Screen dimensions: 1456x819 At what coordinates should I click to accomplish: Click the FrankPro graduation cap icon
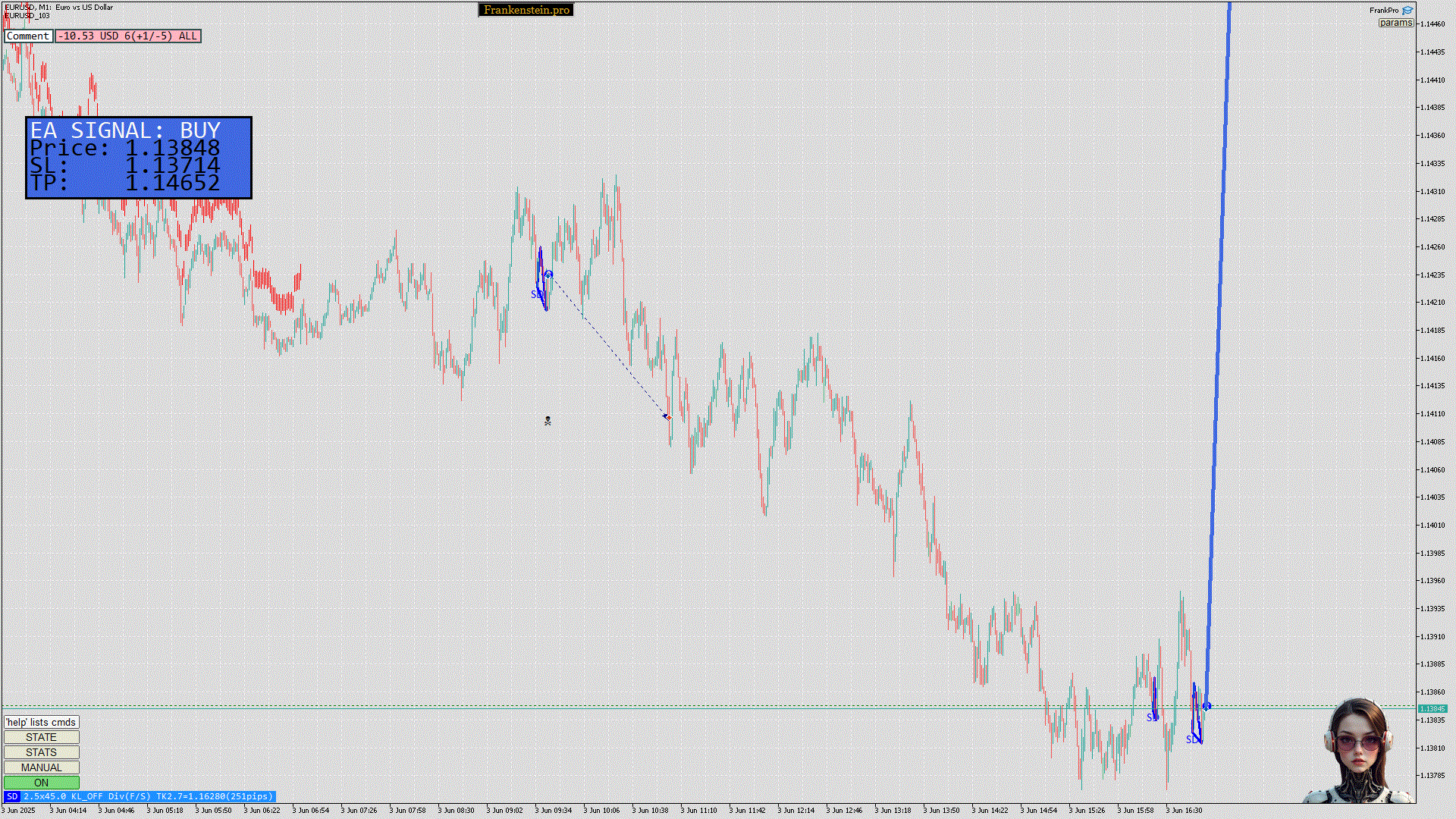point(1407,11)
